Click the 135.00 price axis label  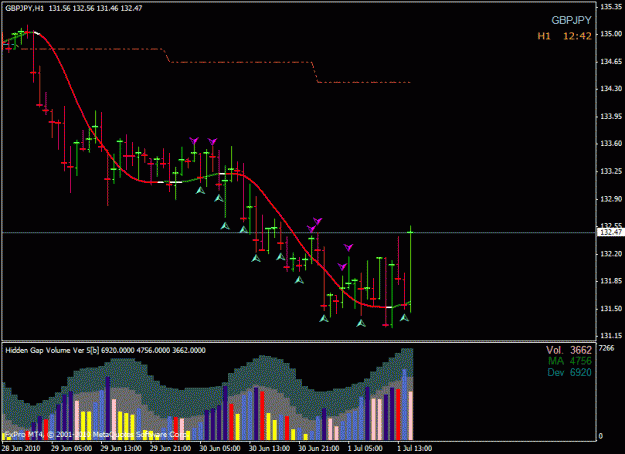click(611, 34)
